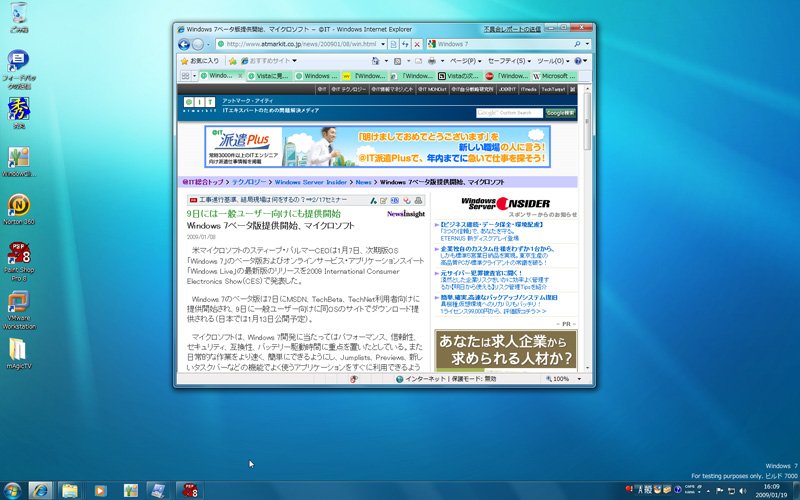Click the green A text-size icon in article bar
This screenshot has height=500, width=800.
(x=373, y=201)
